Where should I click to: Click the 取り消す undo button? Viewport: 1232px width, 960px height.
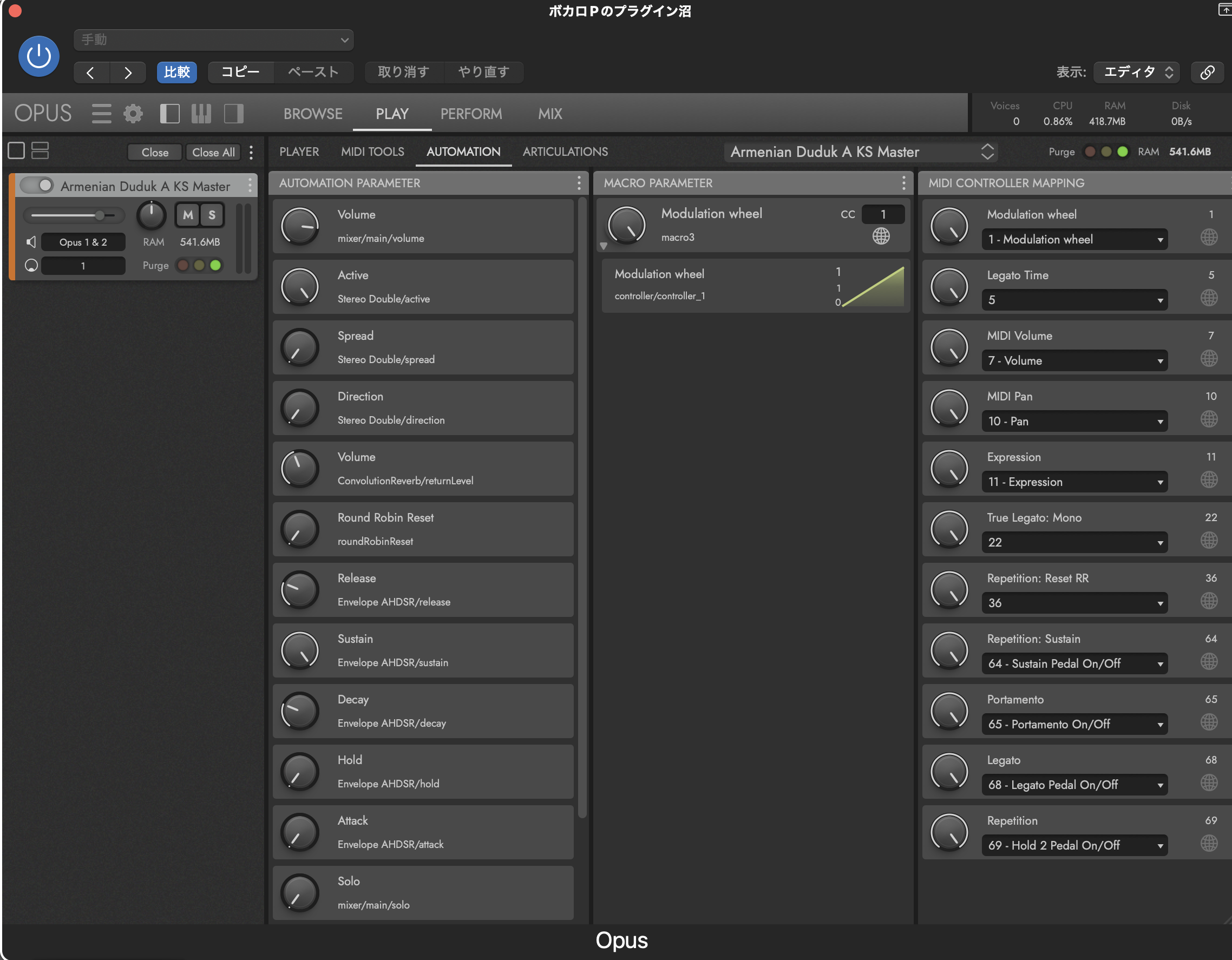[x=404, y=72]
